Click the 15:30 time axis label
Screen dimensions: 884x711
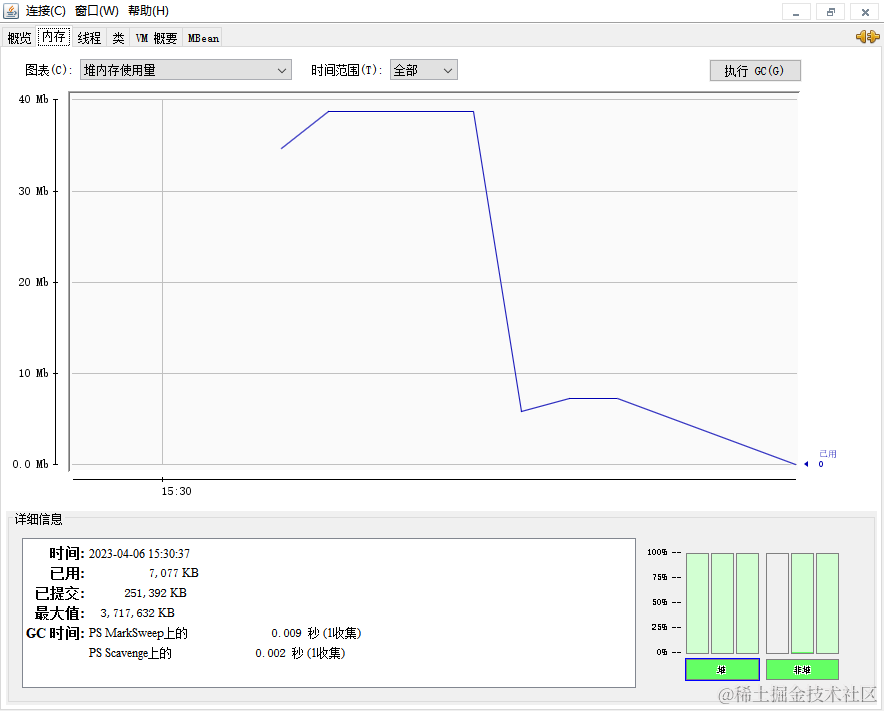click(x=176, y=491)
